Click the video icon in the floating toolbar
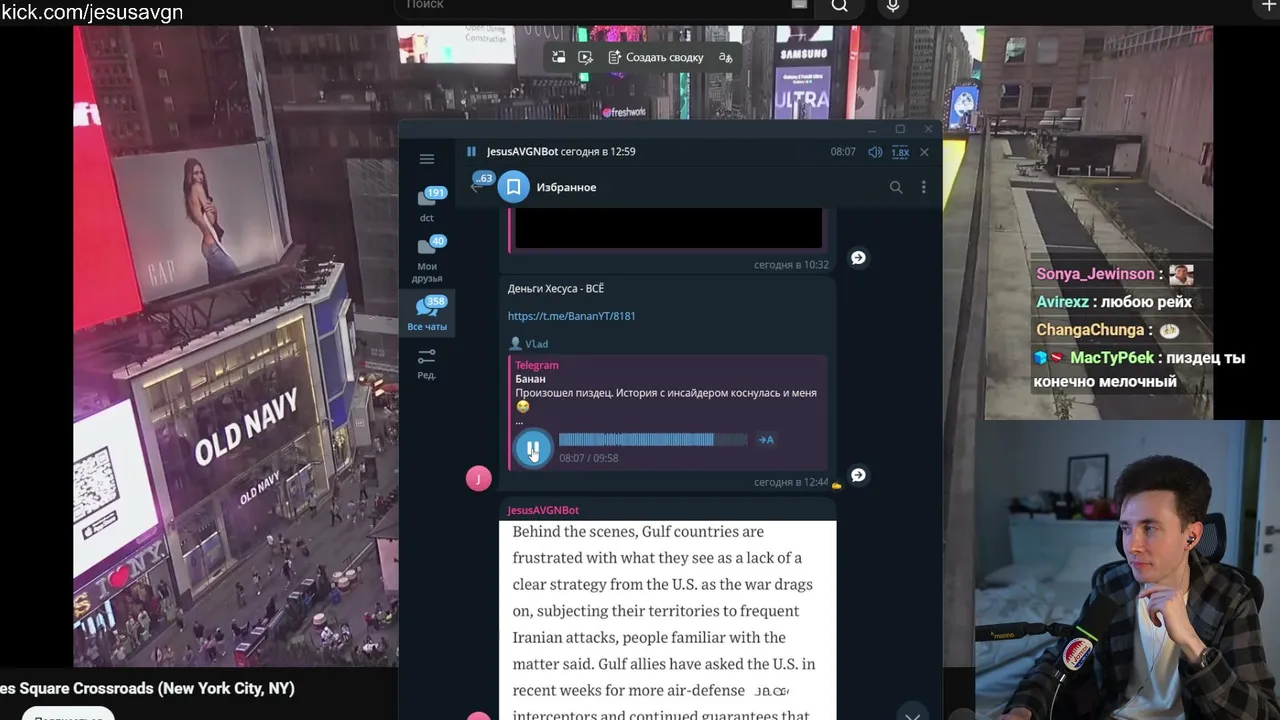Screen dimensions: 1280x720 [x=586, y=58]
